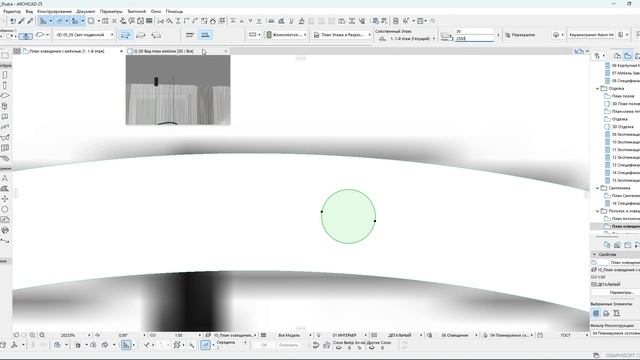Open the Помощь menu

[174, 11]
